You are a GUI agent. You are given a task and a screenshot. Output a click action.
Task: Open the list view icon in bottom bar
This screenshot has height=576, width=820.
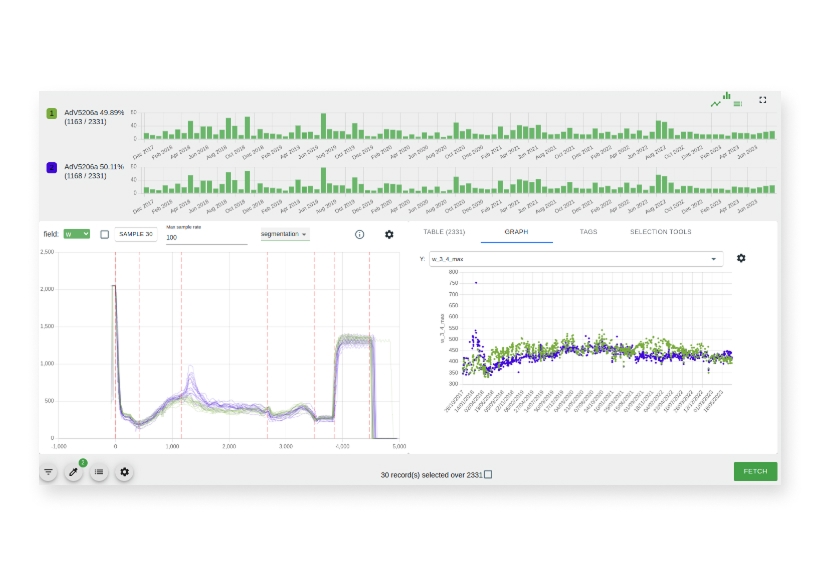click(x=98, y=472)
